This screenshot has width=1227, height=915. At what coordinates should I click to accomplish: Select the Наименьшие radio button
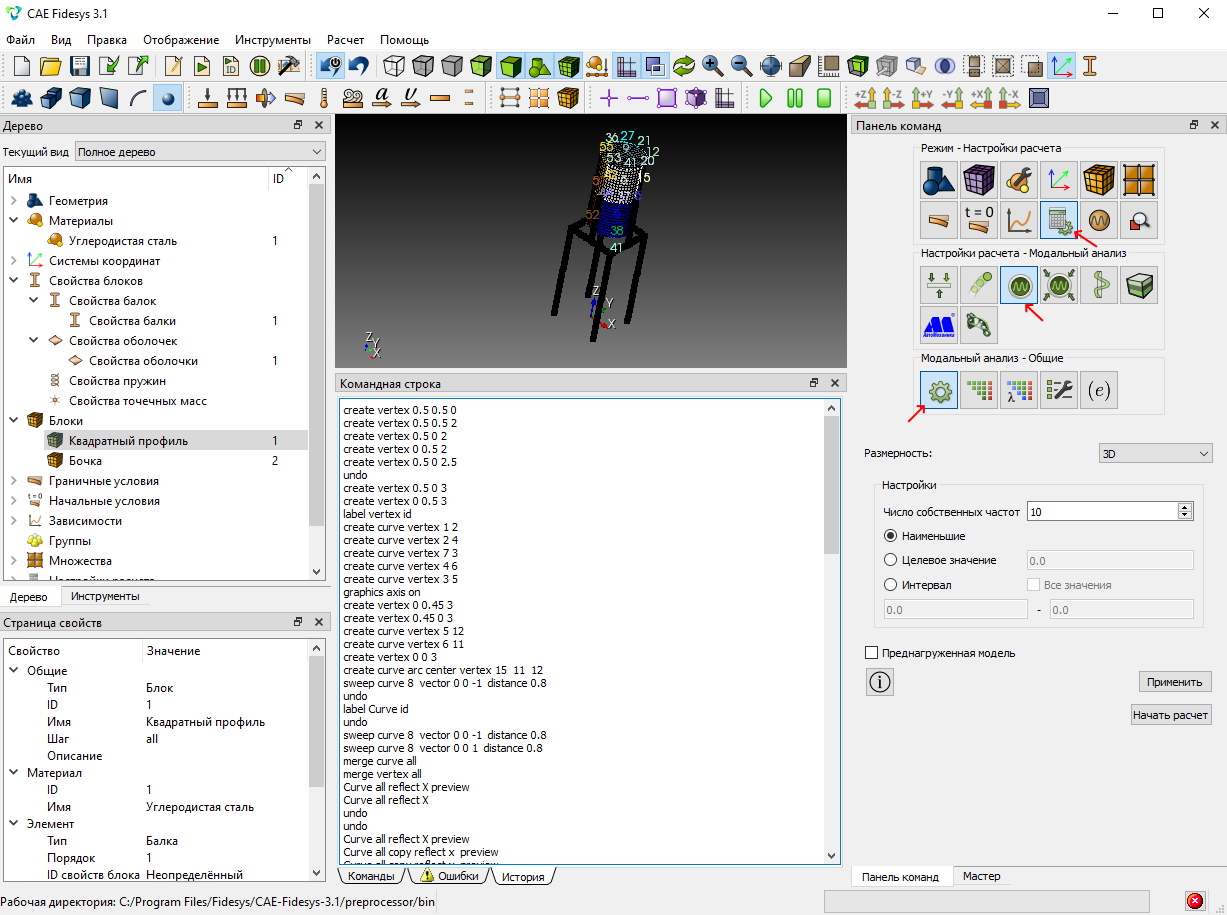891,536
